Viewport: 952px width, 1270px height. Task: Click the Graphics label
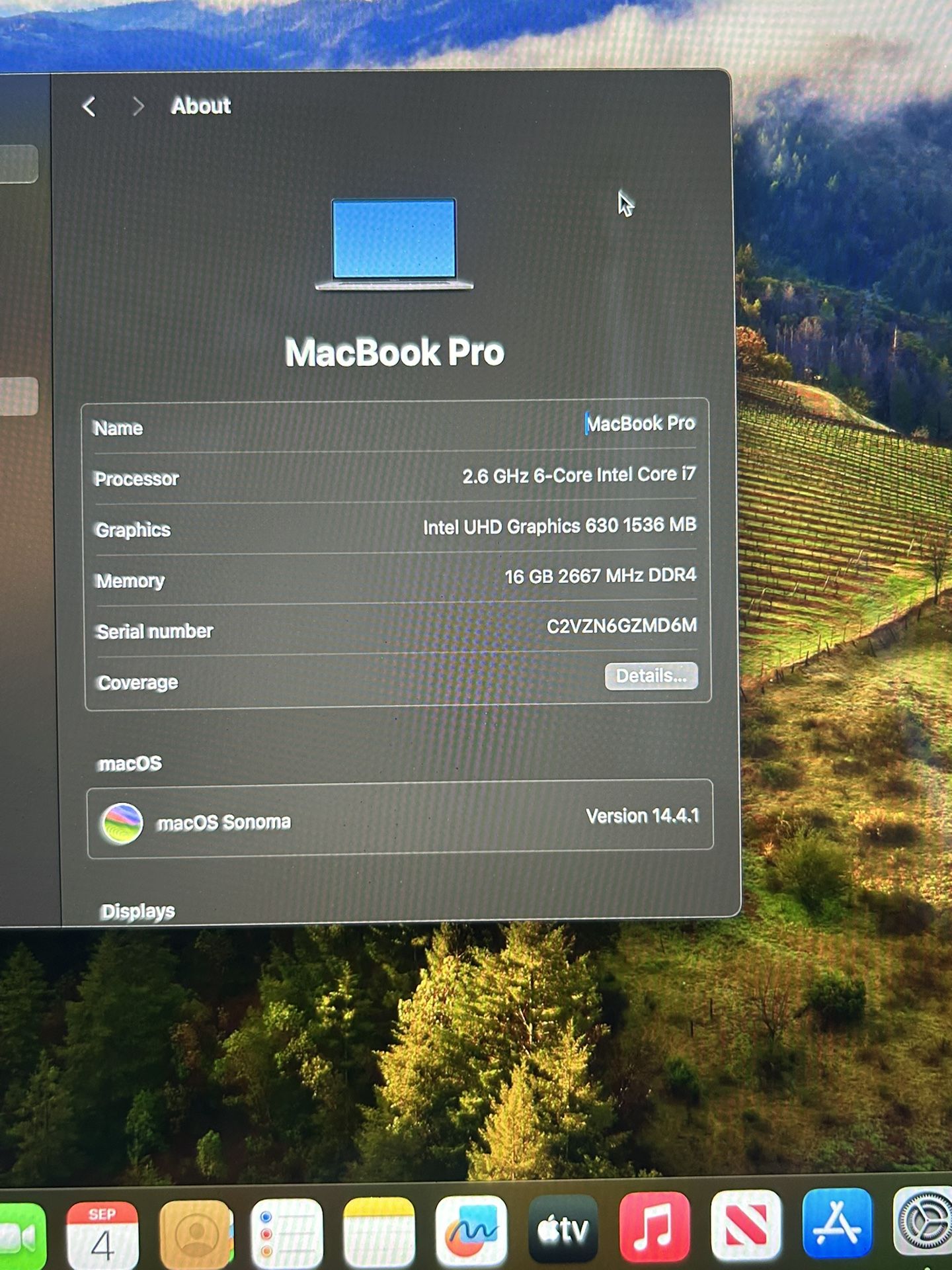pos(133,530)
